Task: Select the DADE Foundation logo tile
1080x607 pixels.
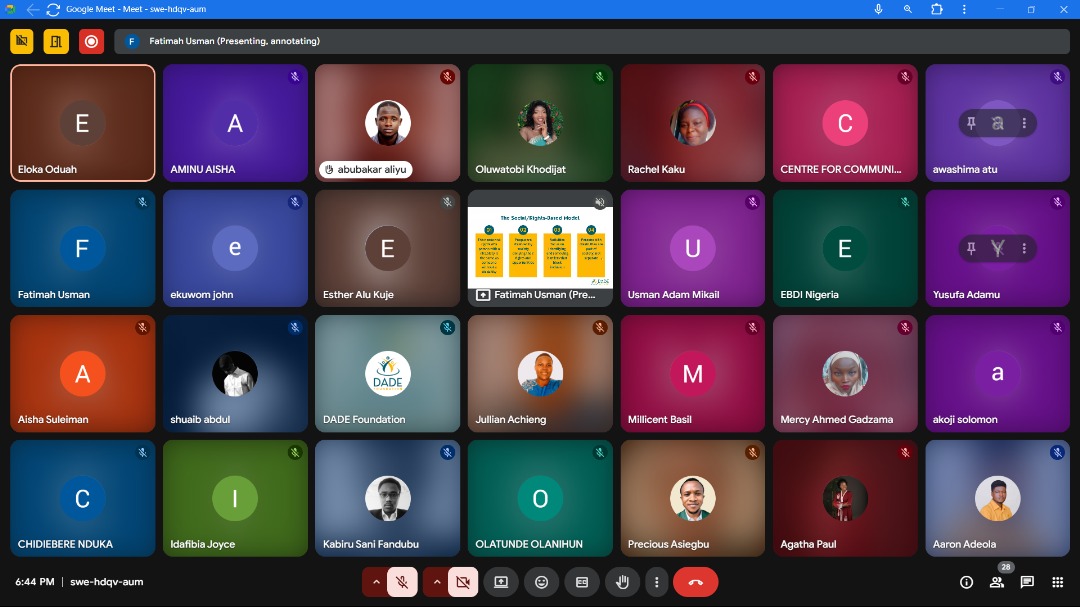Action: 388,373
